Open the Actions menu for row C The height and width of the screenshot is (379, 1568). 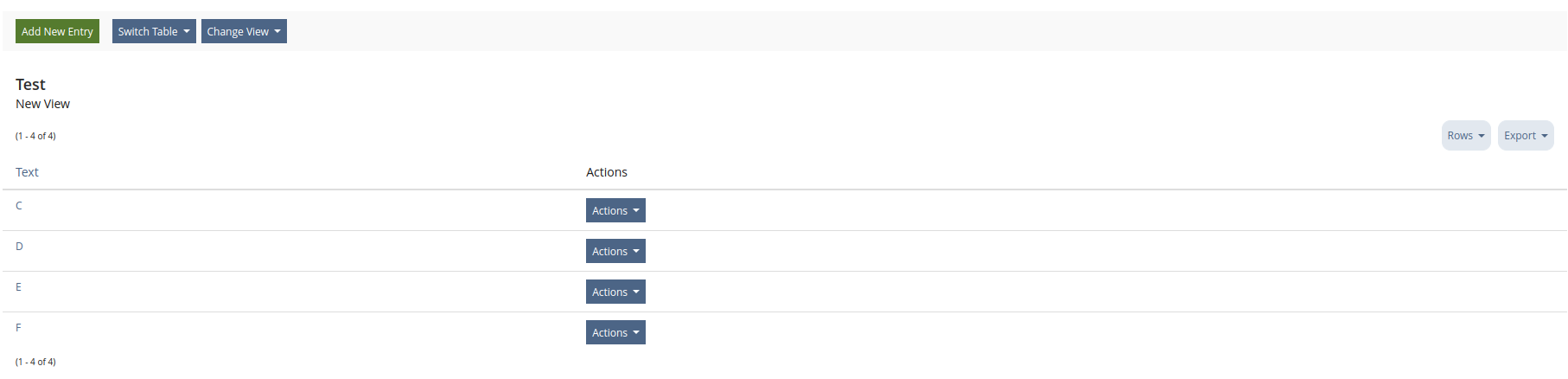point(615,210)
